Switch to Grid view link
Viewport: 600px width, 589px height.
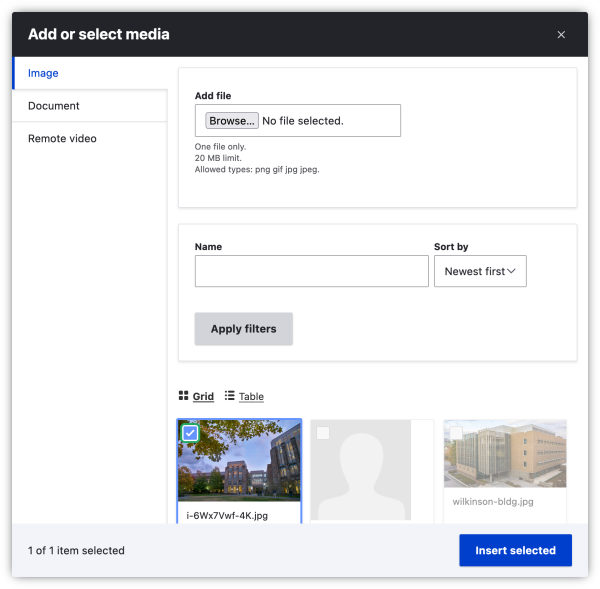203,396
